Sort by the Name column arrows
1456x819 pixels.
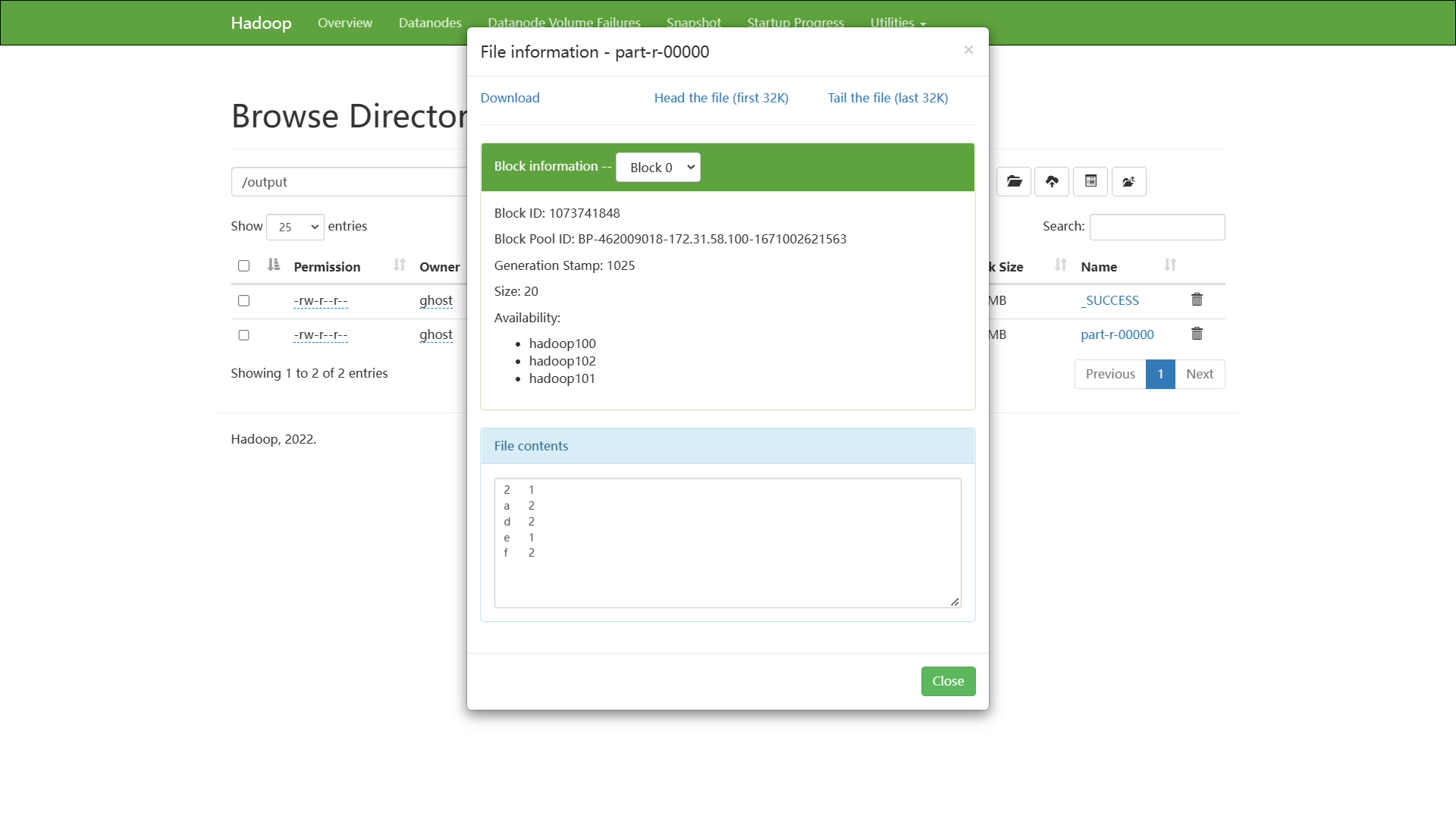(x=1170, y=265)
